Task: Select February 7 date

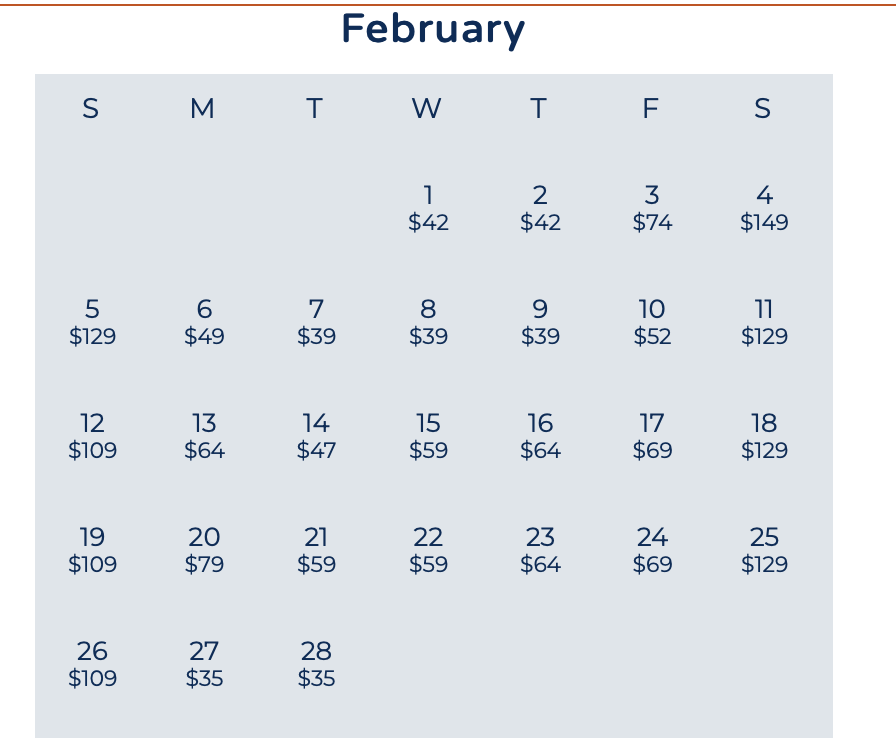Action: pyautogui.click(x=316, y=322)
